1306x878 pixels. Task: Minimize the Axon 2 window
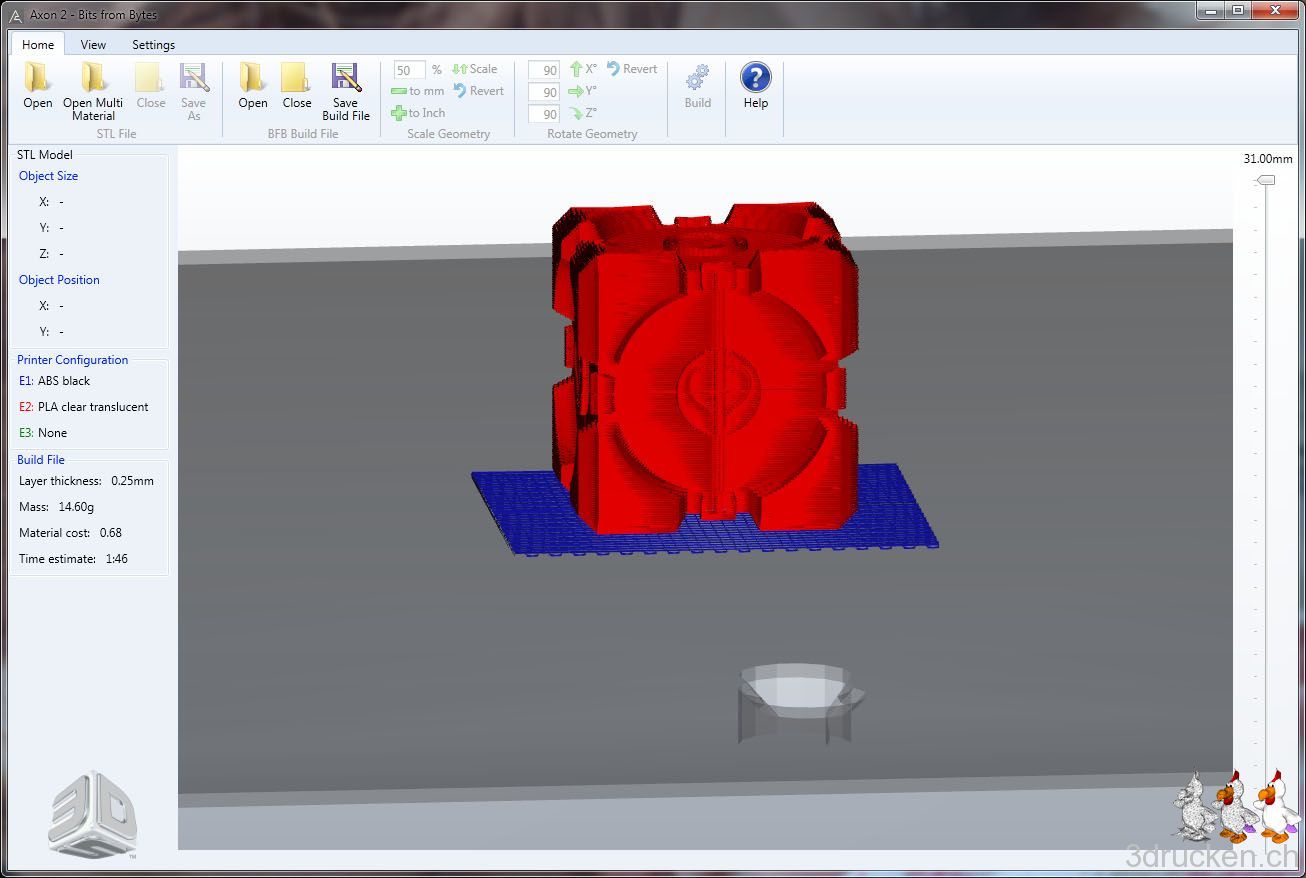tap(1212, 10)
